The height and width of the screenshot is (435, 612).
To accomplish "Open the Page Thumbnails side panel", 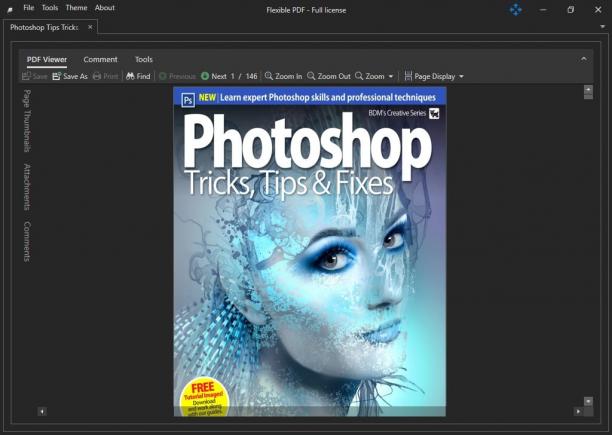I will (x=27, y=121).
